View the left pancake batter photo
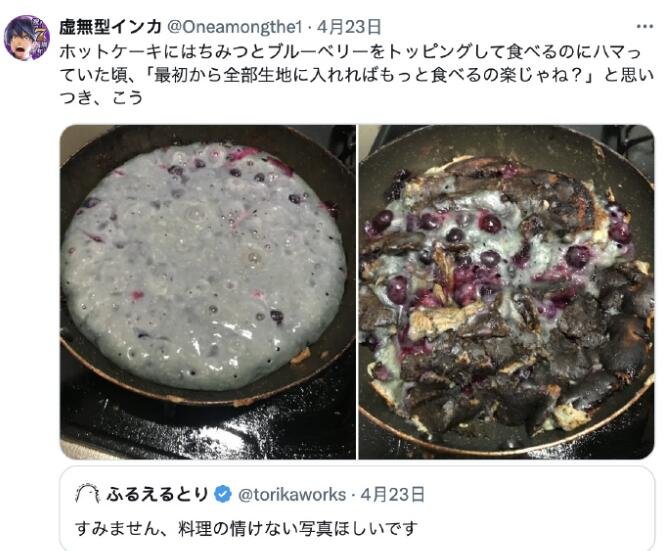Screen dimensions: 662x551 tap(208, 292)
